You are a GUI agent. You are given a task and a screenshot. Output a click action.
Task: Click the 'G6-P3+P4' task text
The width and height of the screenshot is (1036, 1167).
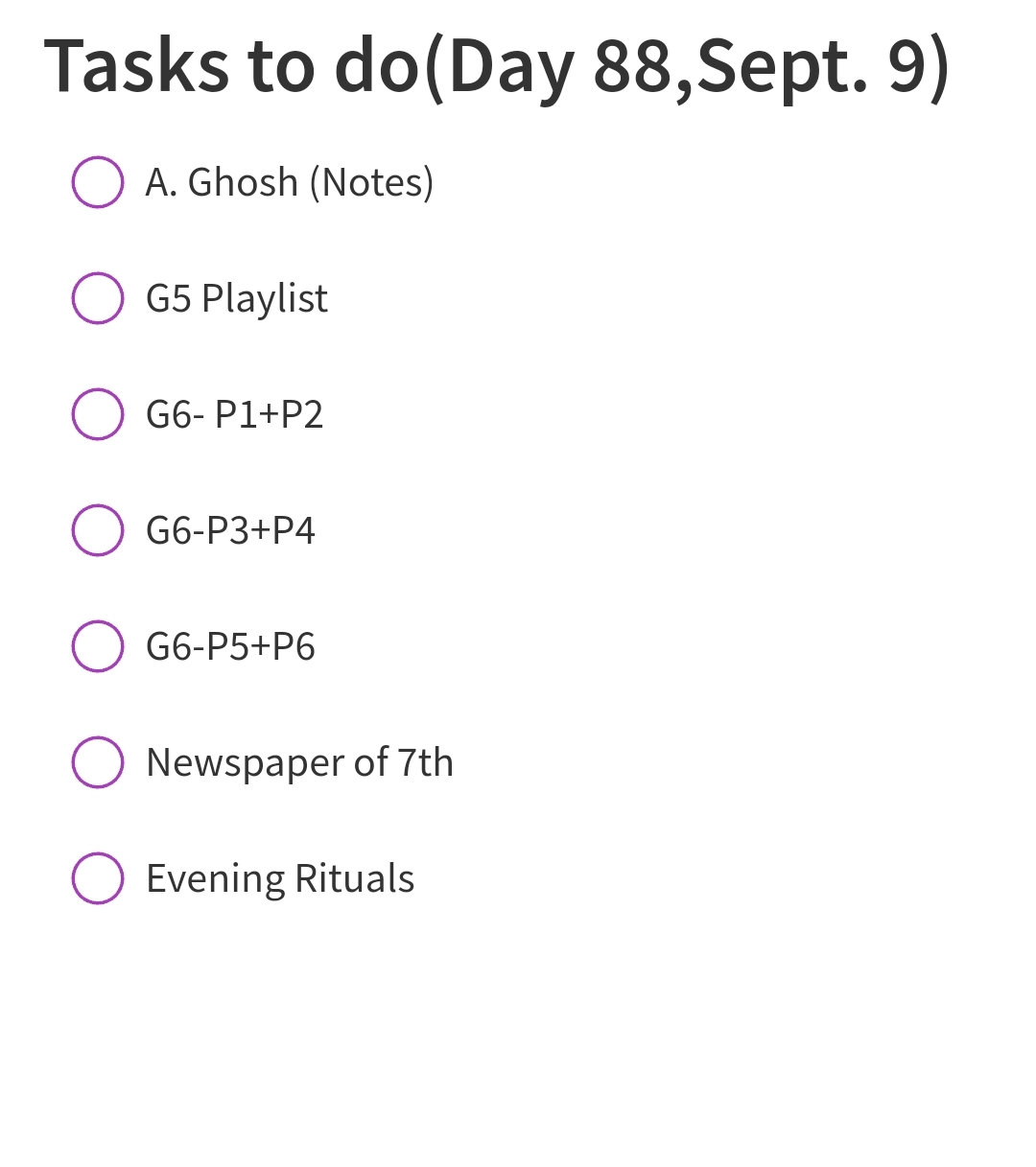point(230,530)
